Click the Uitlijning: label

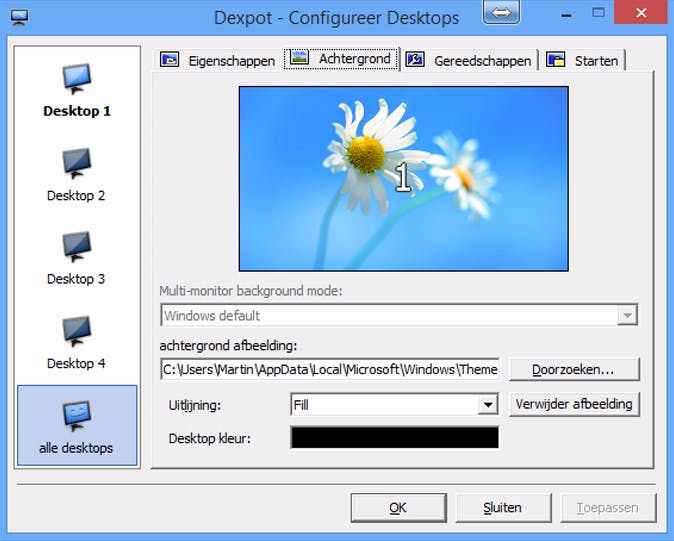tap(195, 405)
